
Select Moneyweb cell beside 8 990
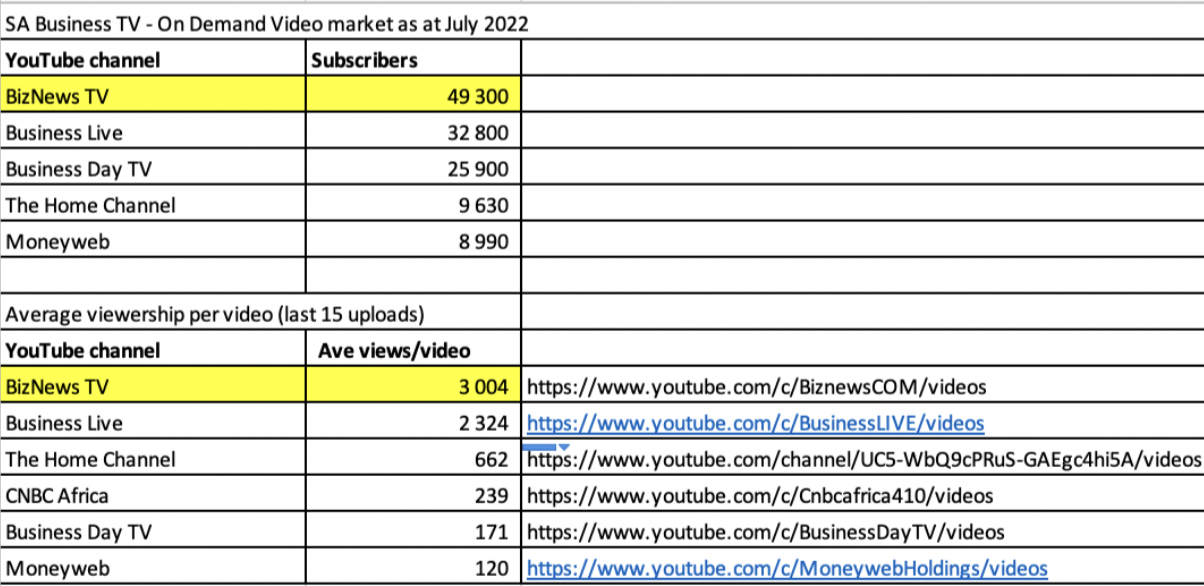[x=153, y=241]
